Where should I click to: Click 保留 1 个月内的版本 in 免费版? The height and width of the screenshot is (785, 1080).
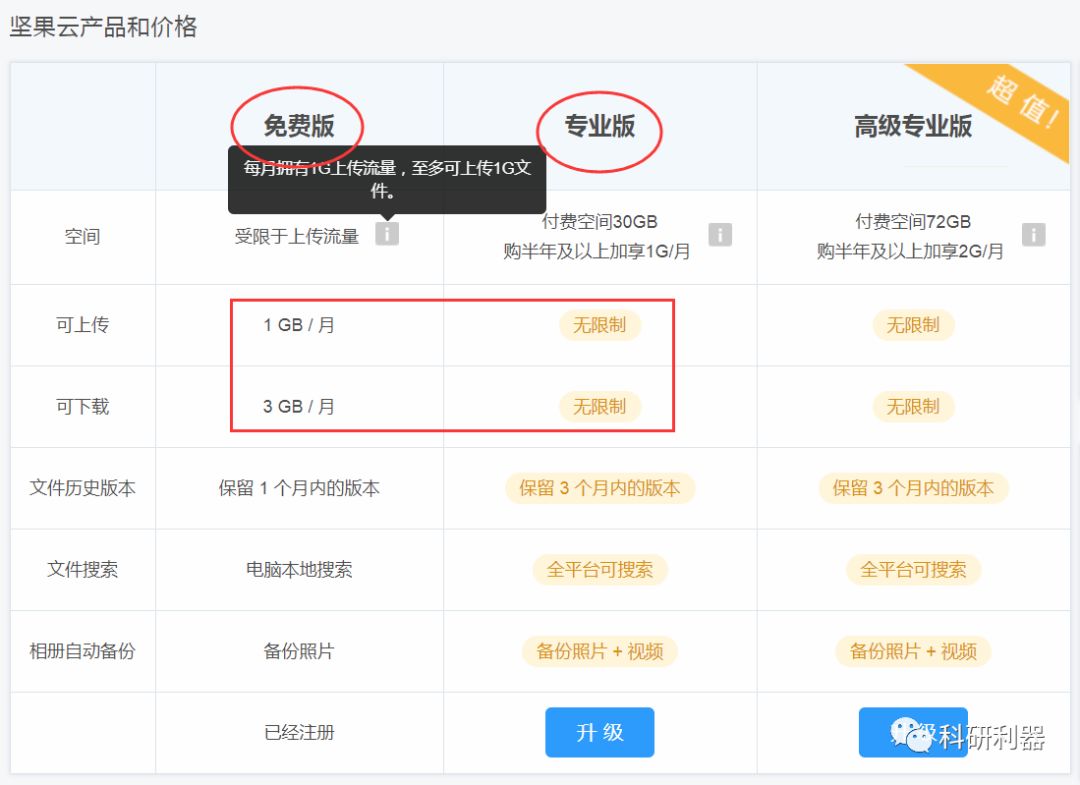click(299, 488)
